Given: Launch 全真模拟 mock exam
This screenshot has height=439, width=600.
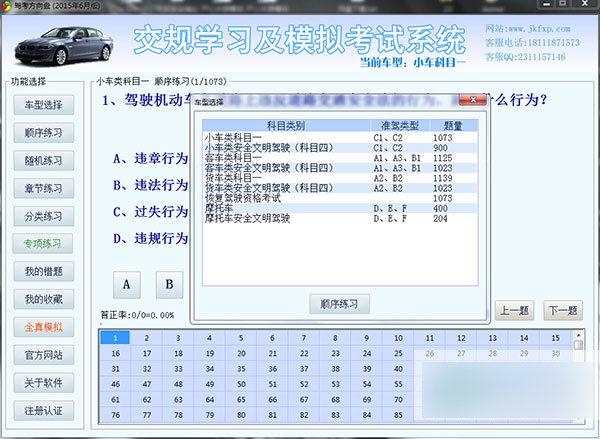Looking at the screenshot, I should [x=43, y=327].
